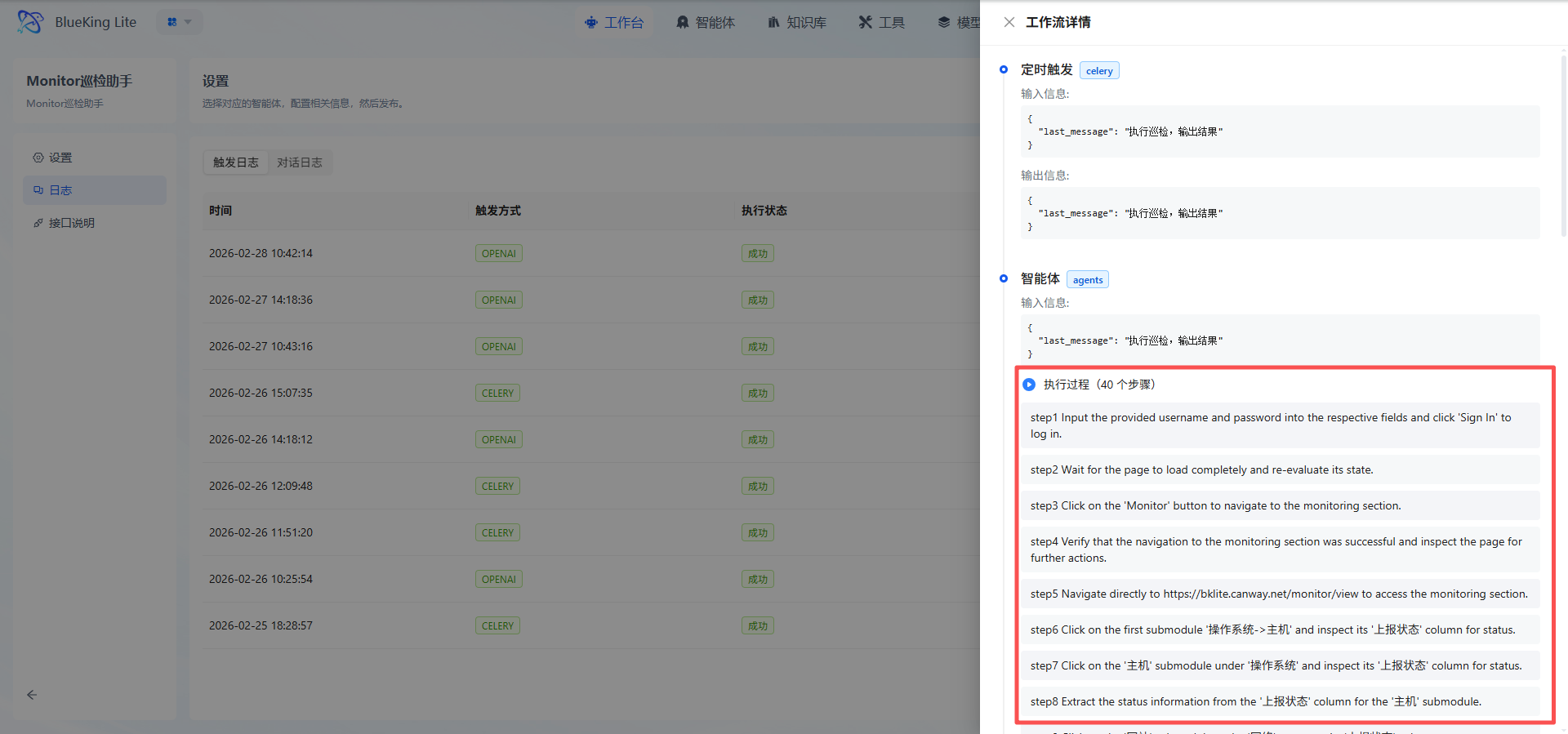Click the layers icon for 模型
Screen dimensions: 1568x734
point(944,23)
